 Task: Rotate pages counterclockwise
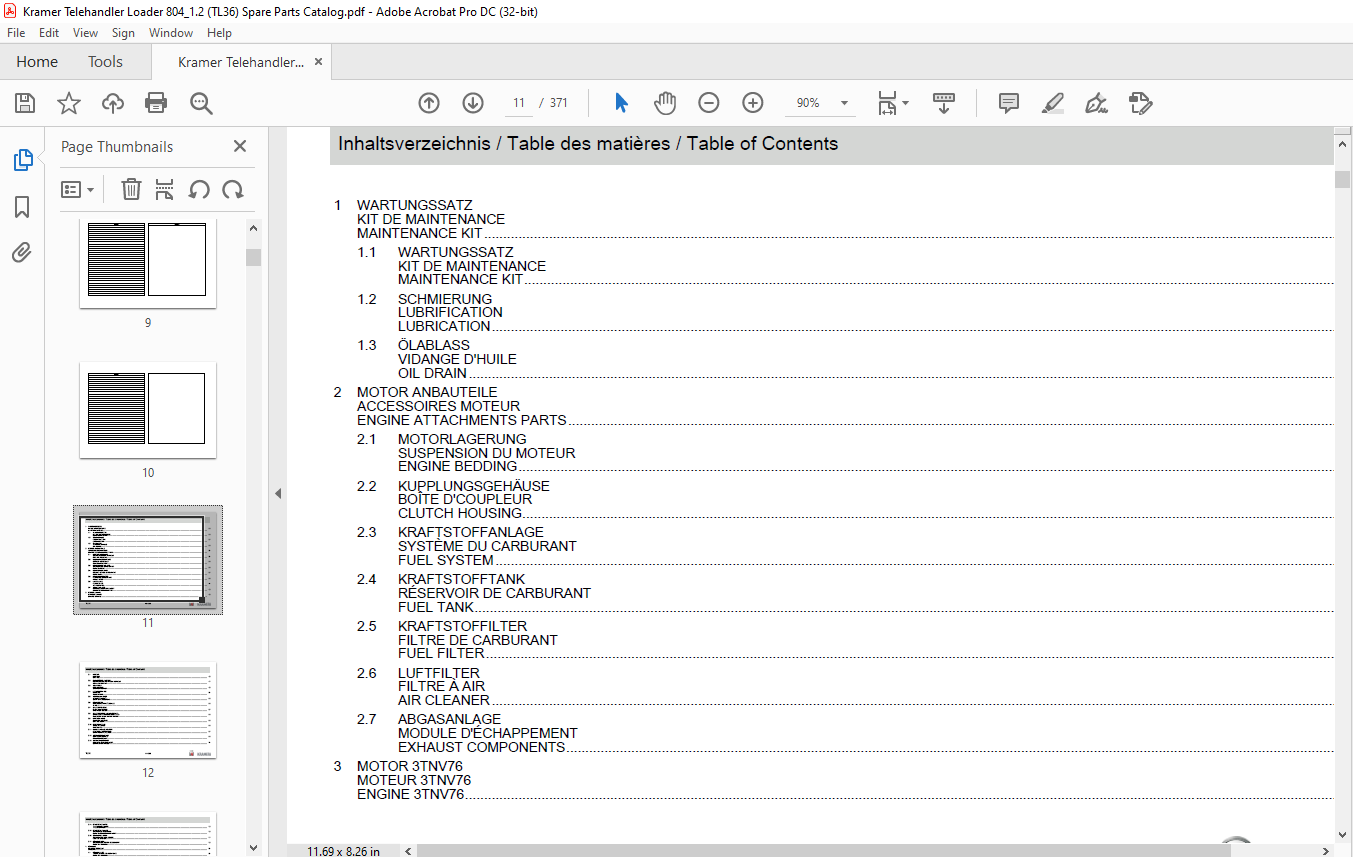pos(199,189)
